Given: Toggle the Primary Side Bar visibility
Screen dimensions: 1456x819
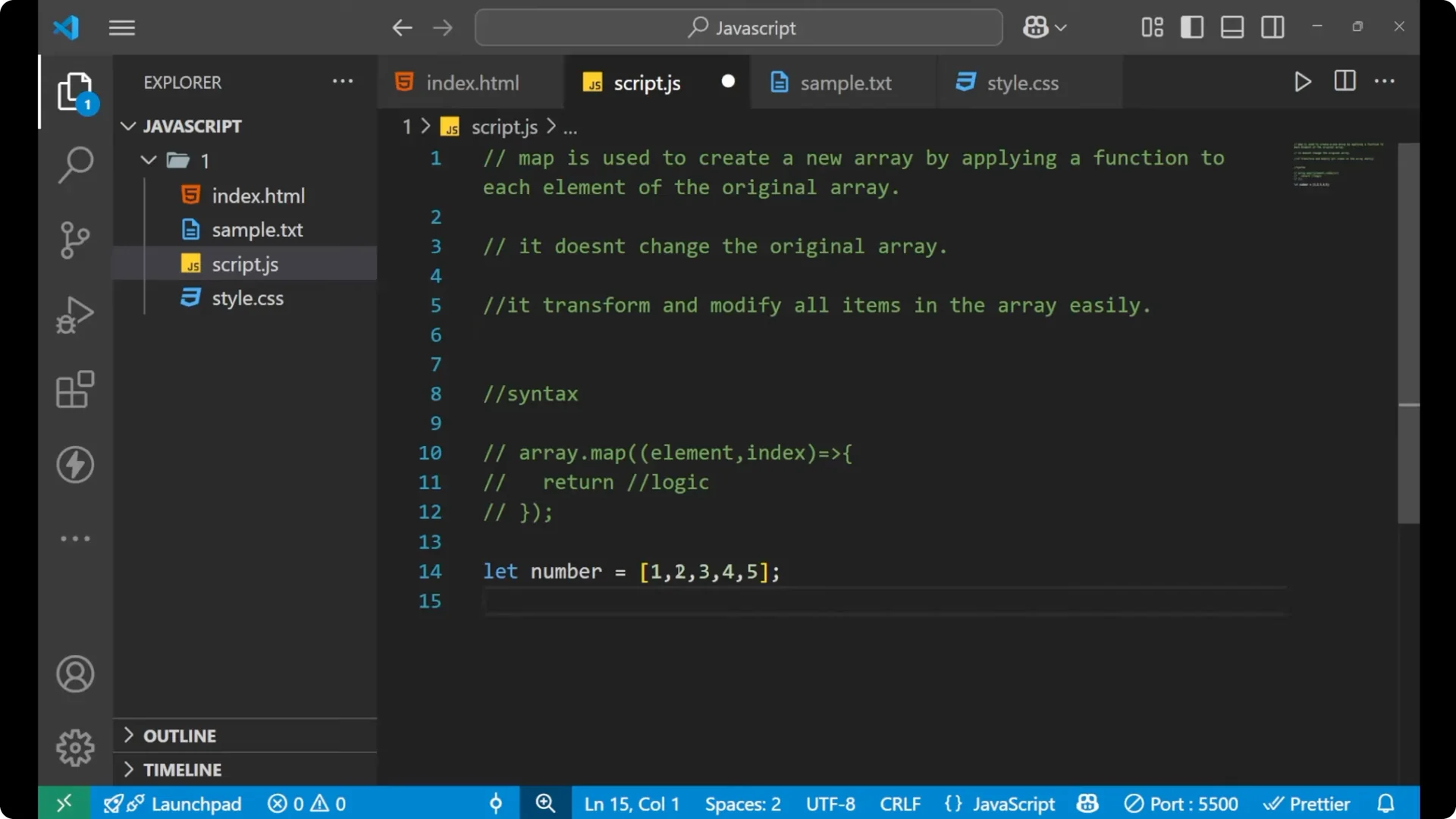Looking at the screenshot, I should (x=1191, y=27).
